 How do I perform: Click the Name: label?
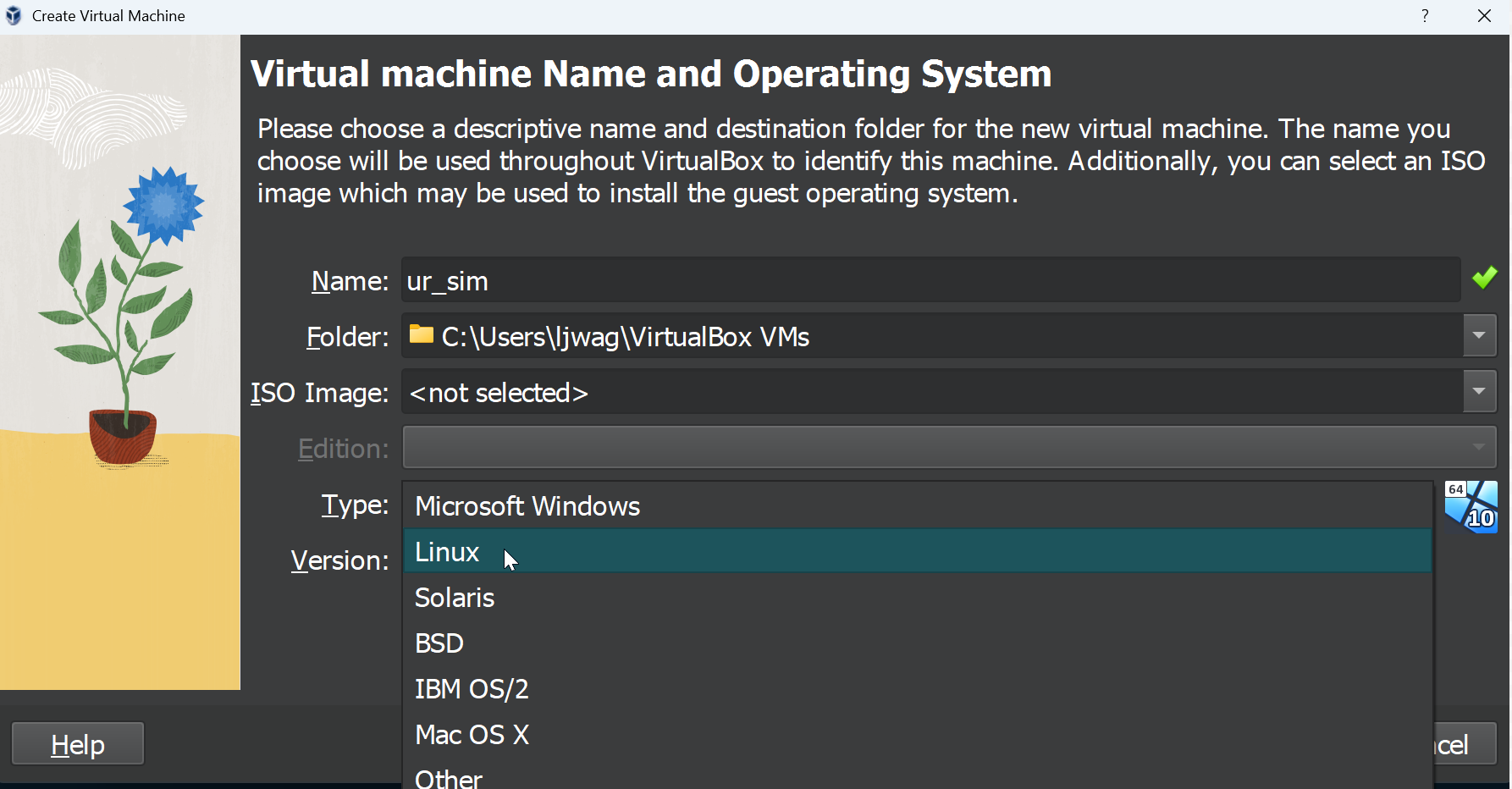[350, 281]
